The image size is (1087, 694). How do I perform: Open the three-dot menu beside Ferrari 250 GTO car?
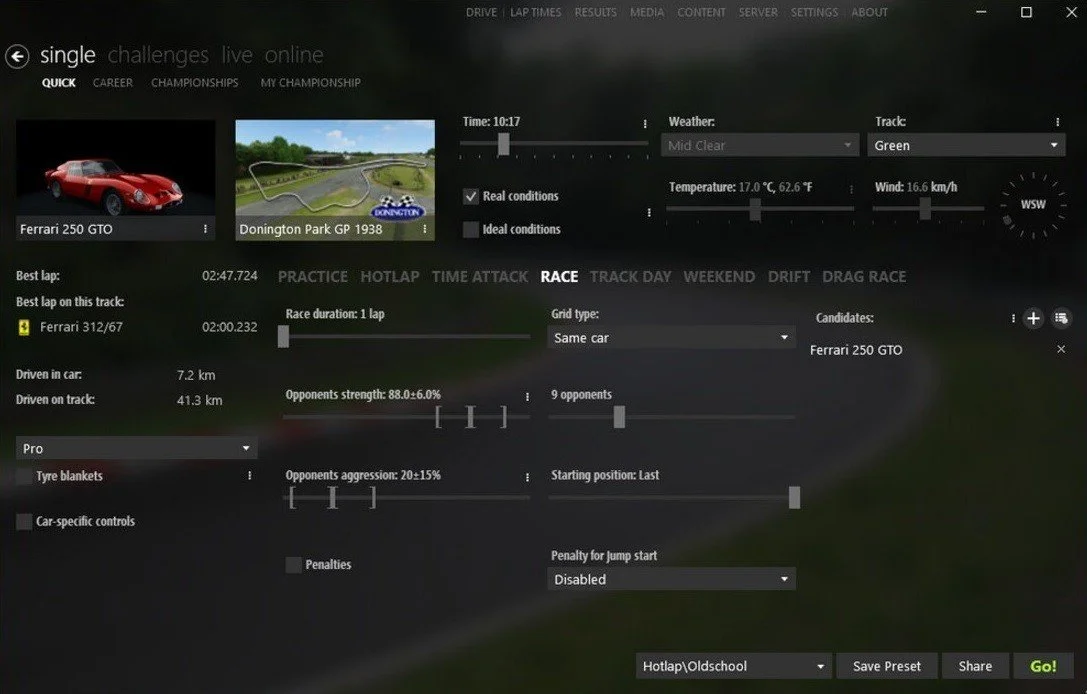205,229
